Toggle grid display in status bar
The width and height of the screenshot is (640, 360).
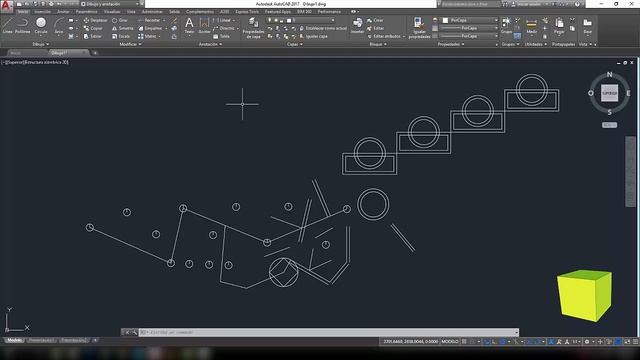click(x=464, y=342)
